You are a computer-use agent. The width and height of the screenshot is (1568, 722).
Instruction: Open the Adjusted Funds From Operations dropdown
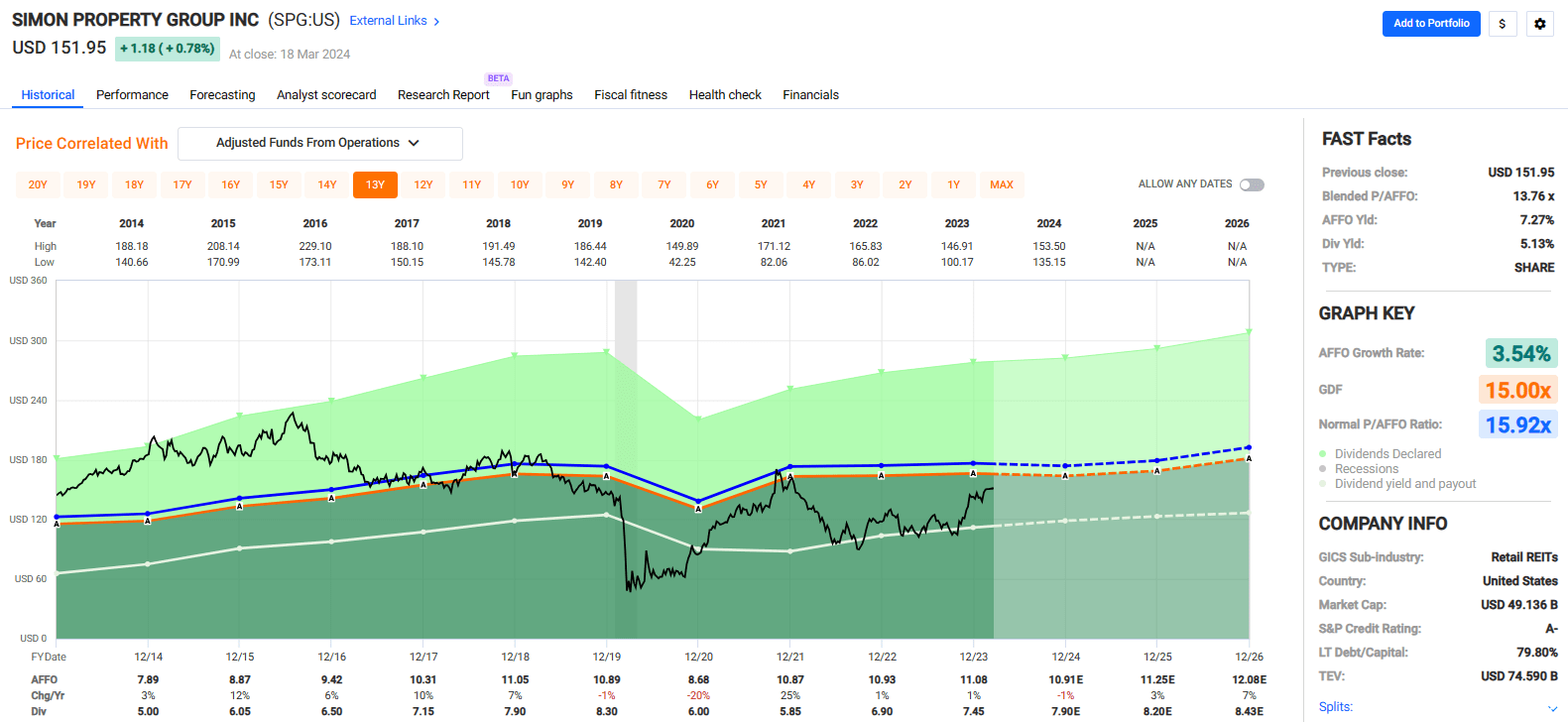[319, 143]
